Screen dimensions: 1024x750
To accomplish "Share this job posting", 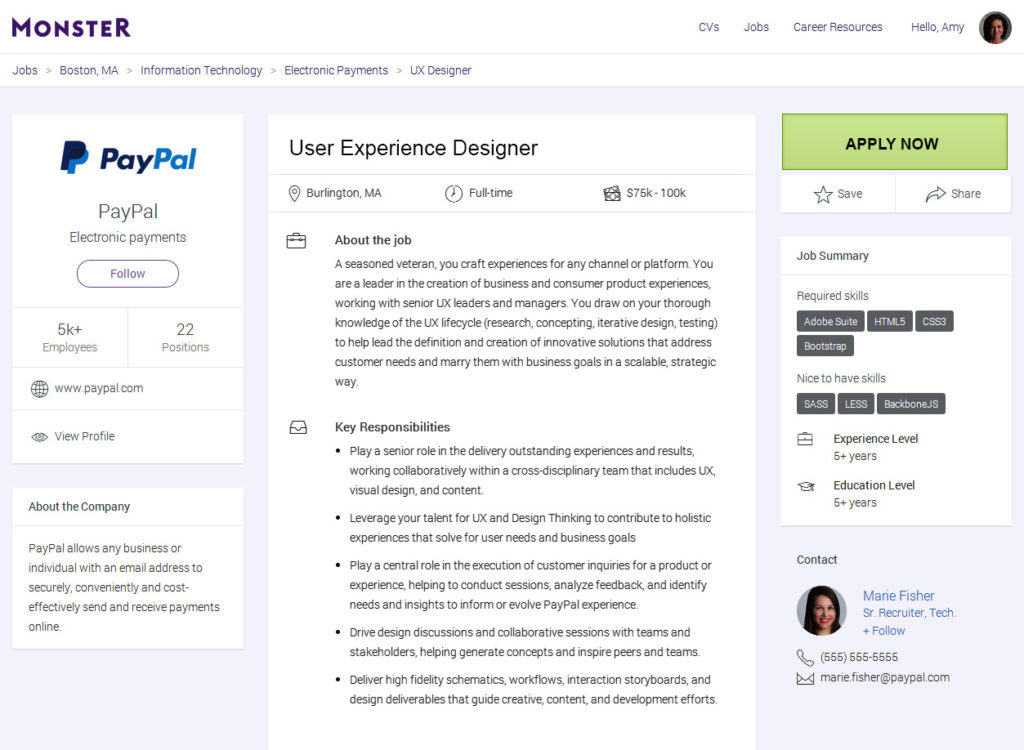I will (953, 194).
